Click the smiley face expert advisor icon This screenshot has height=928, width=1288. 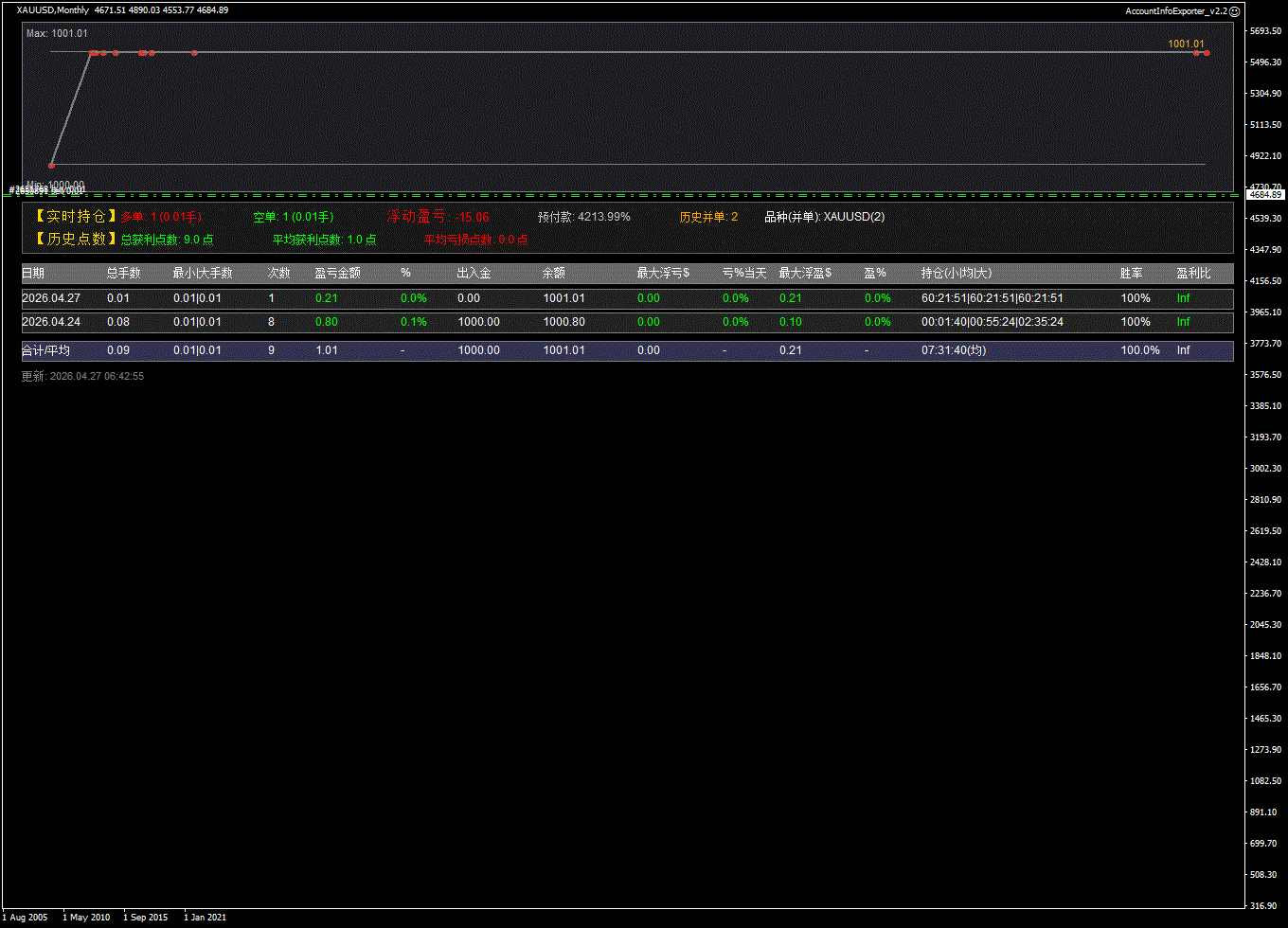1234,10
